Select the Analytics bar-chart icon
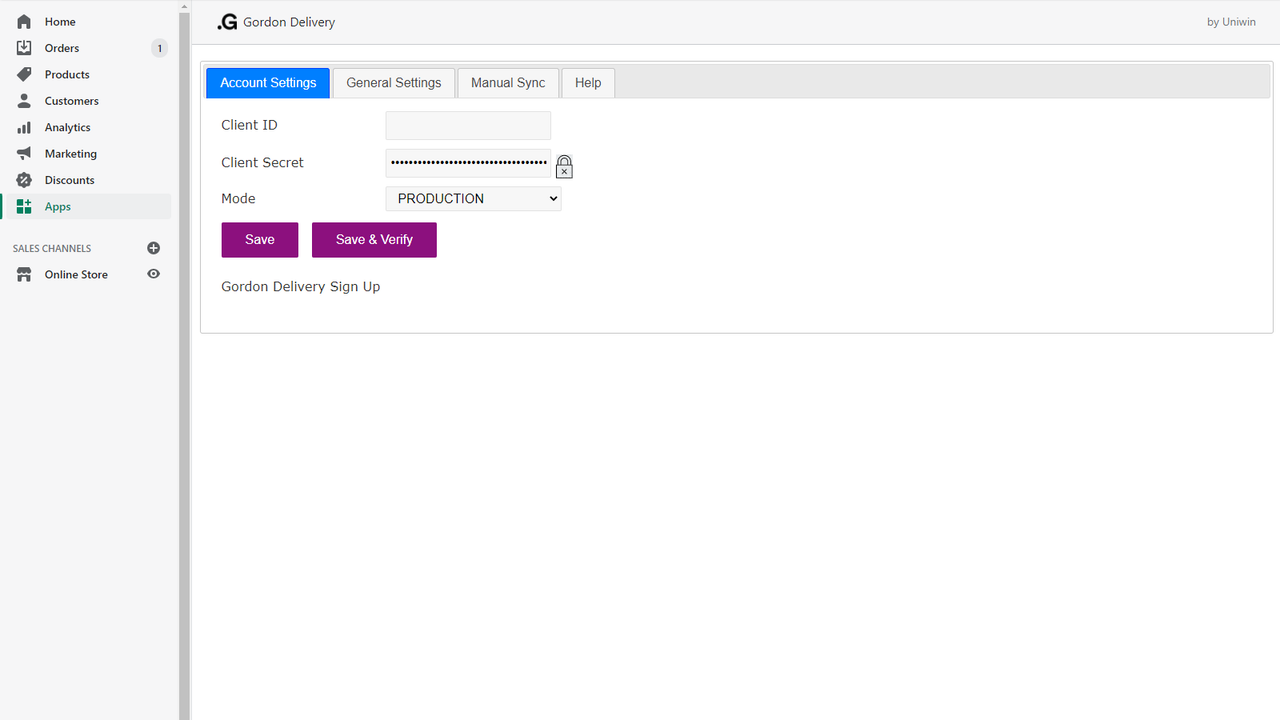Viewport: 1280px width, 720px height. (22, 127)
